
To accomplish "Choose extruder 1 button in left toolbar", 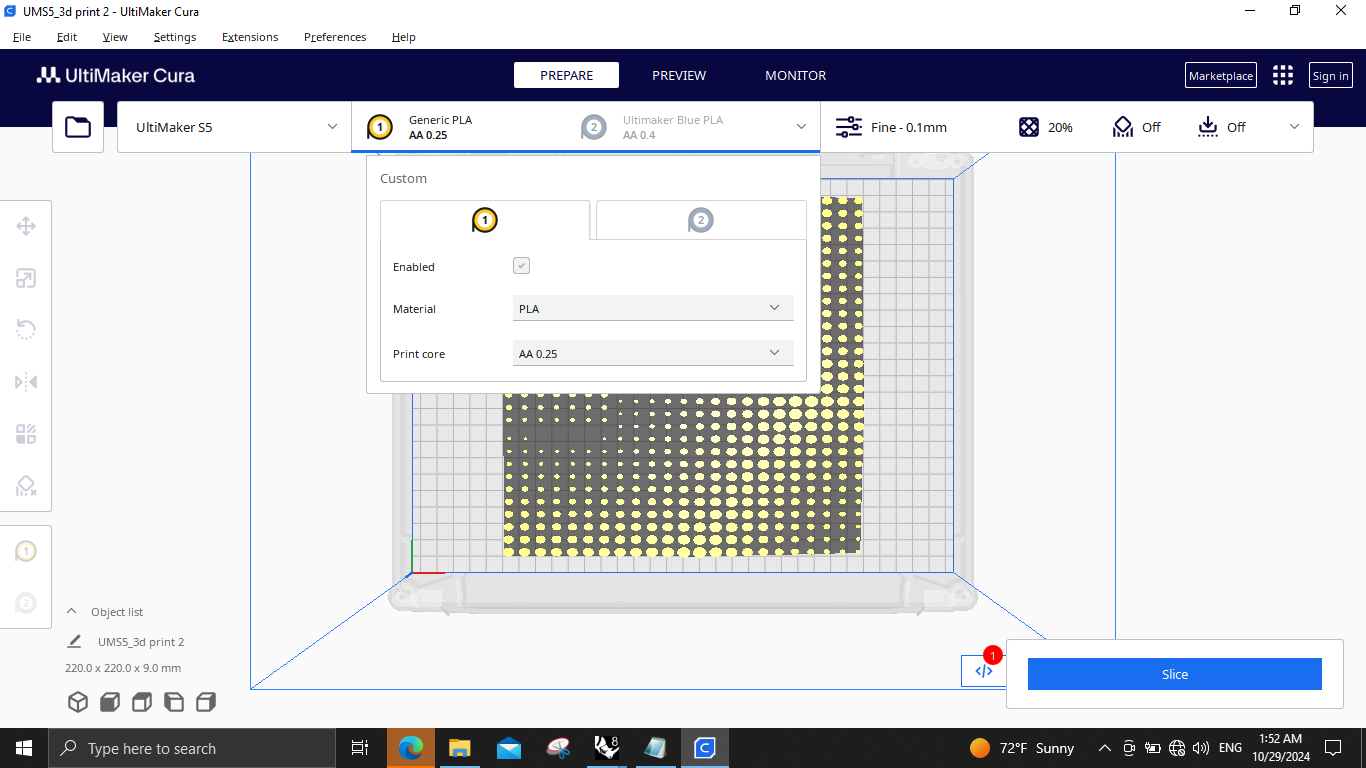I will (x=26, y=551).
